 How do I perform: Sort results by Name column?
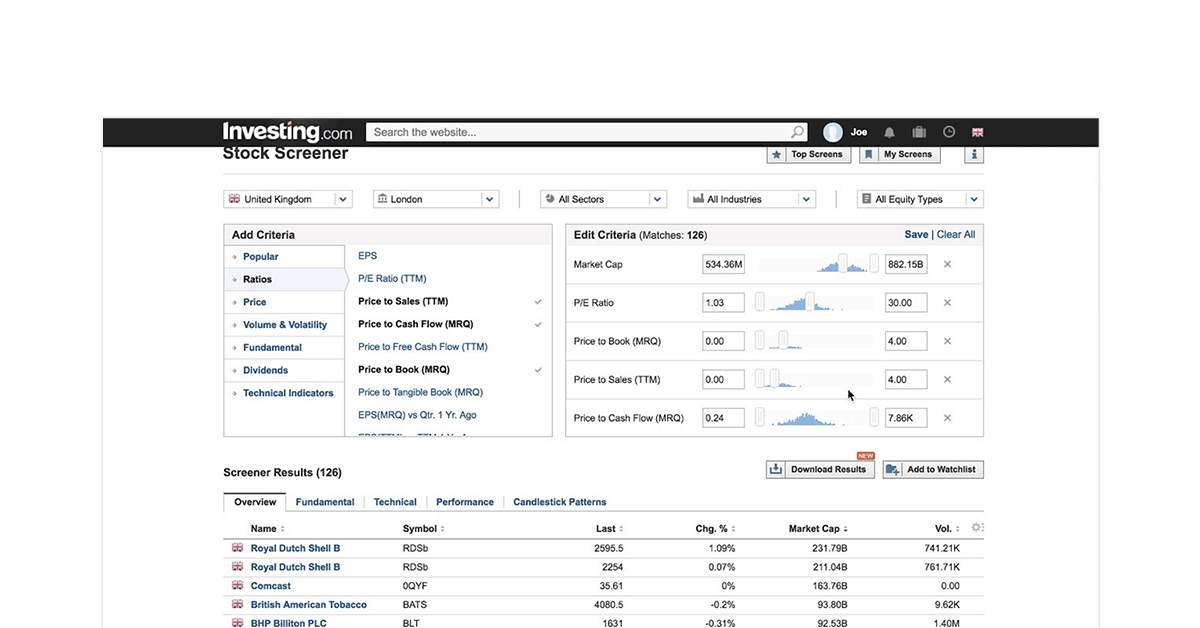(267, 529)
